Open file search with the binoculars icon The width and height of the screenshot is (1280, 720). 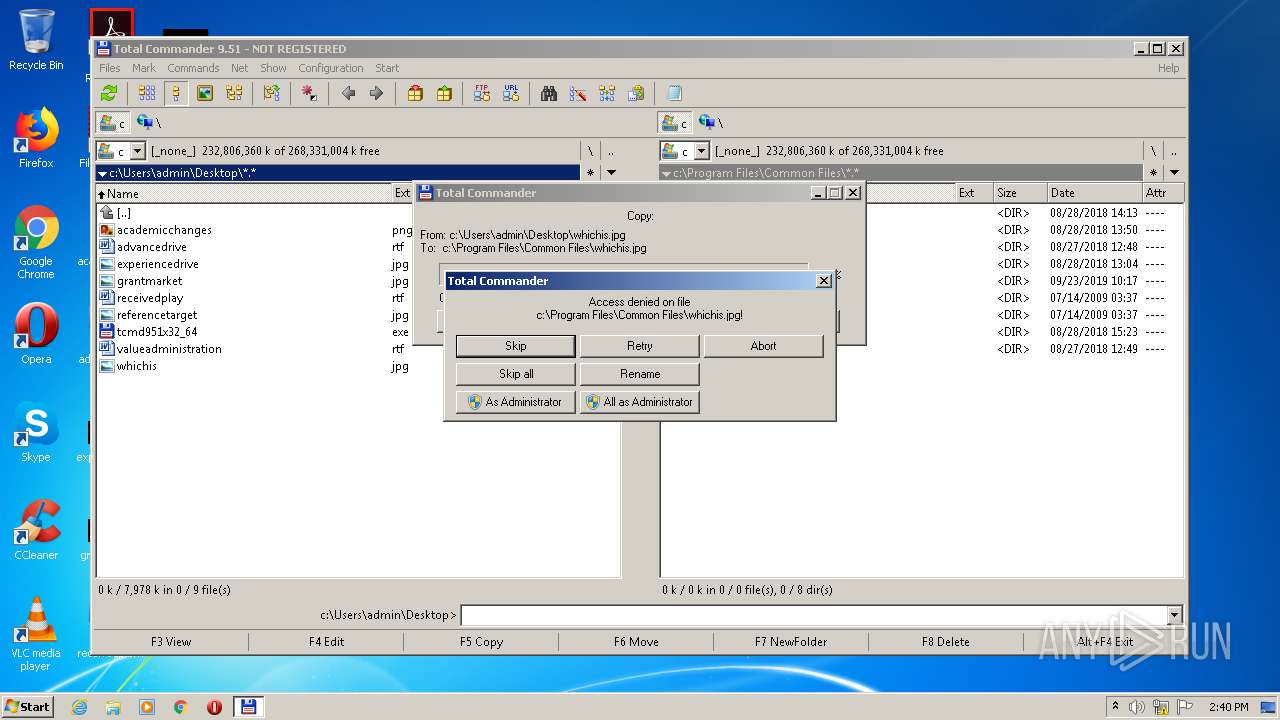coord(549,93)
